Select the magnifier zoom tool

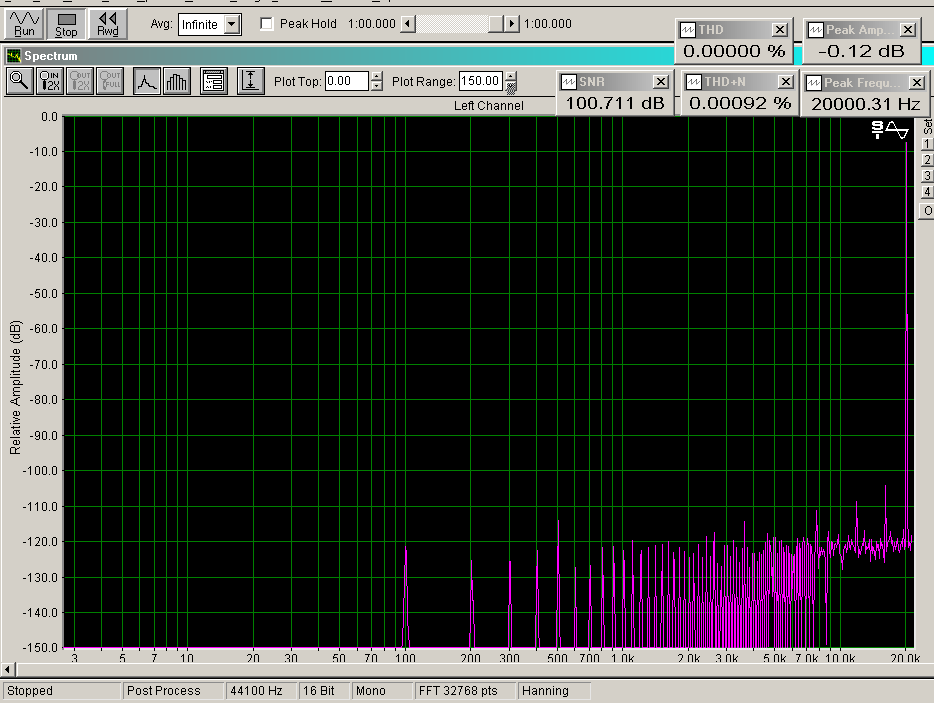click(x=20, y=82)
